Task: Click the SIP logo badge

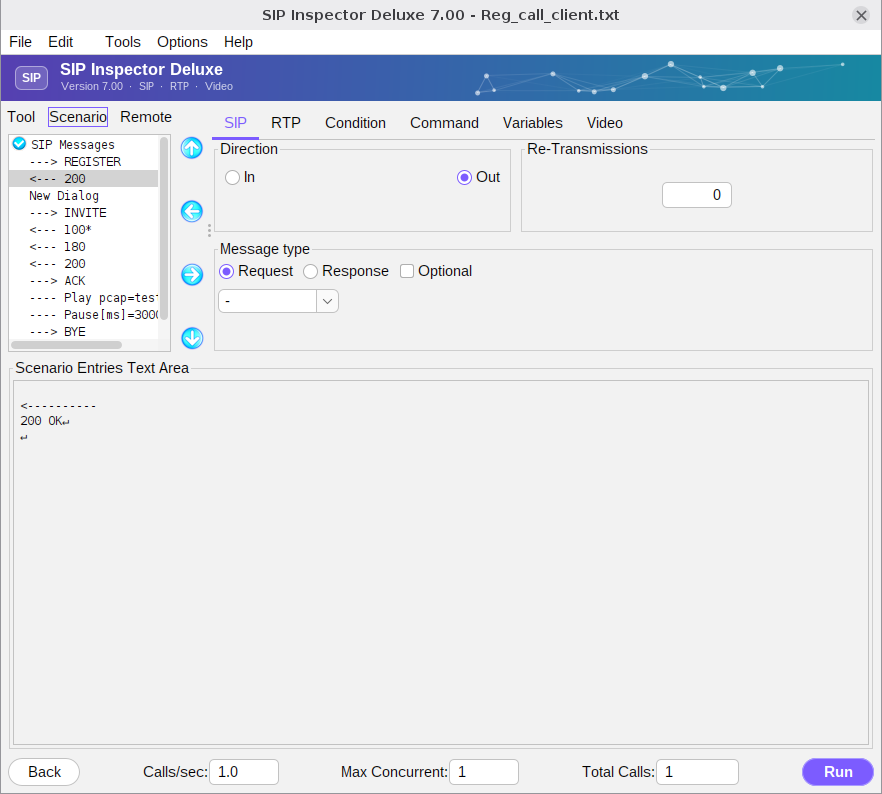Action: (32, 78)
